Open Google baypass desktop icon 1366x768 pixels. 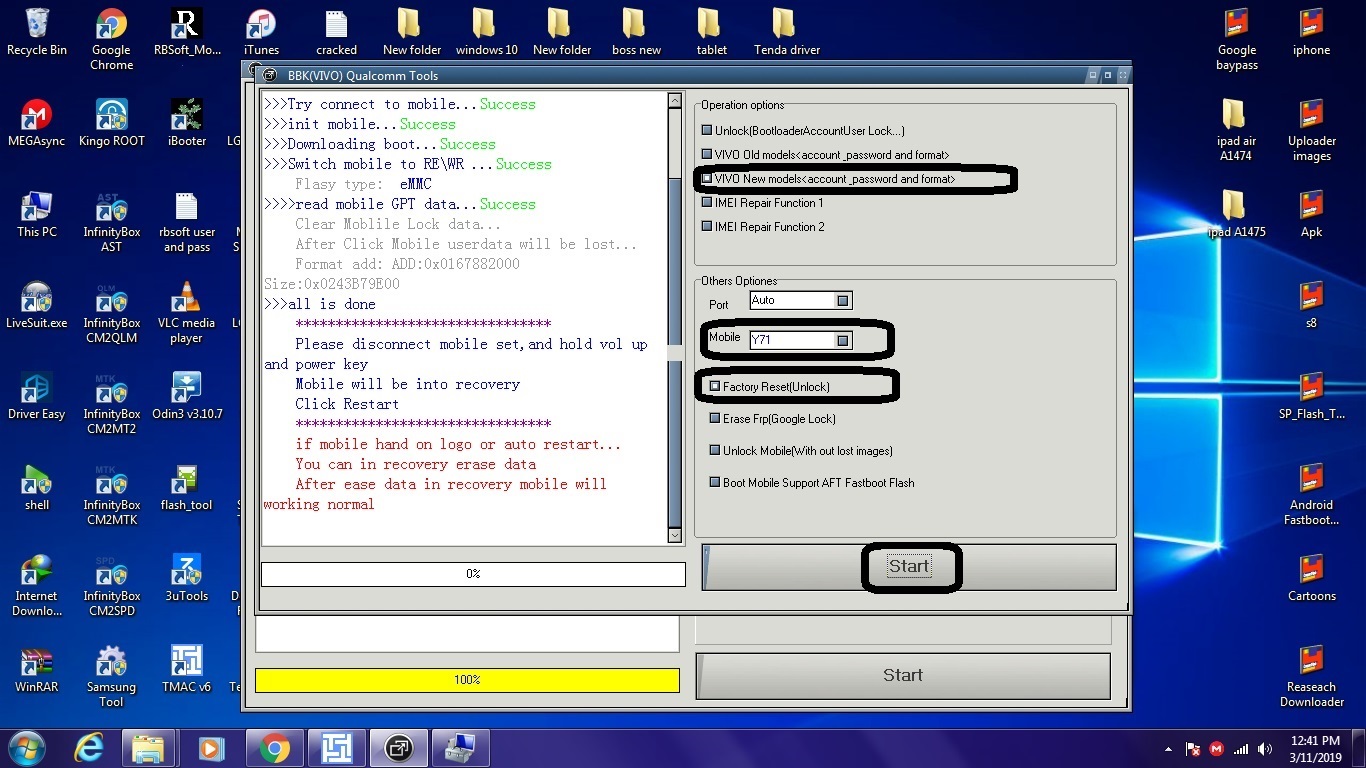[1237, 40]
